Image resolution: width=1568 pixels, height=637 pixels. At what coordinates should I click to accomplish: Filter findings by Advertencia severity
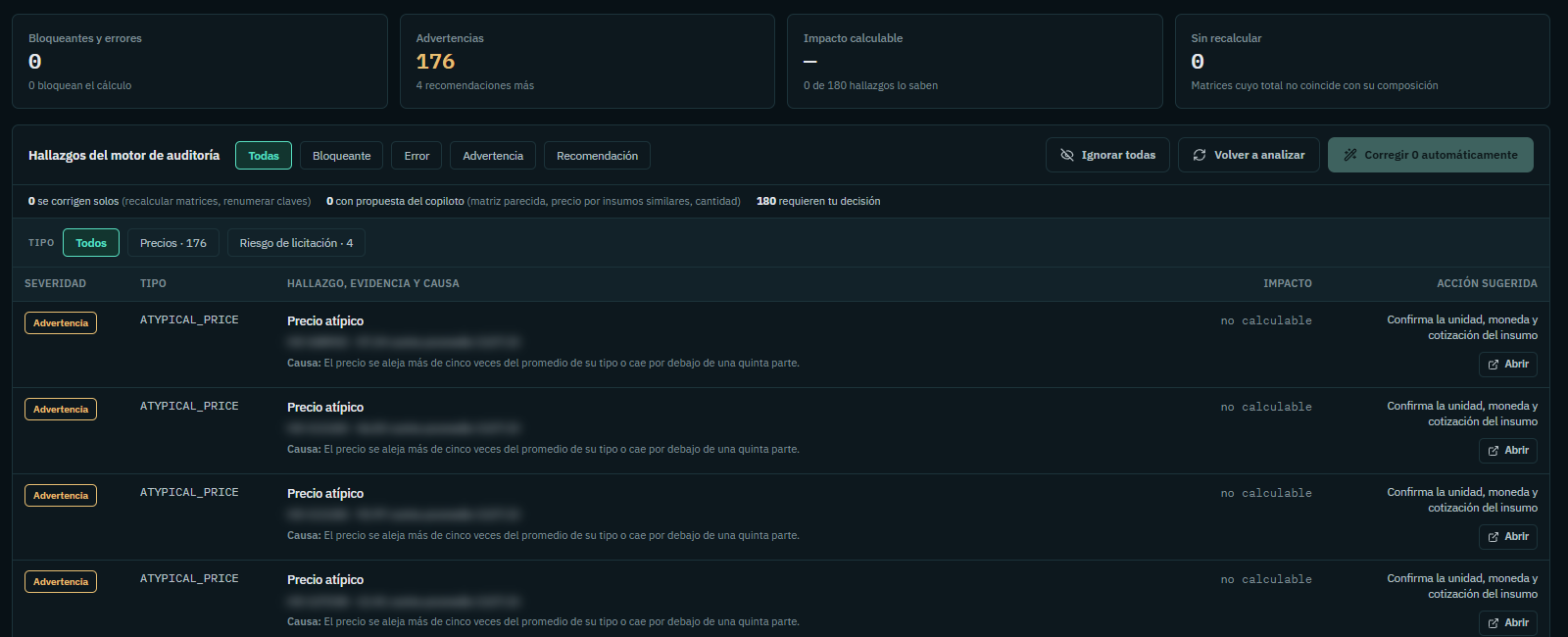493,156
